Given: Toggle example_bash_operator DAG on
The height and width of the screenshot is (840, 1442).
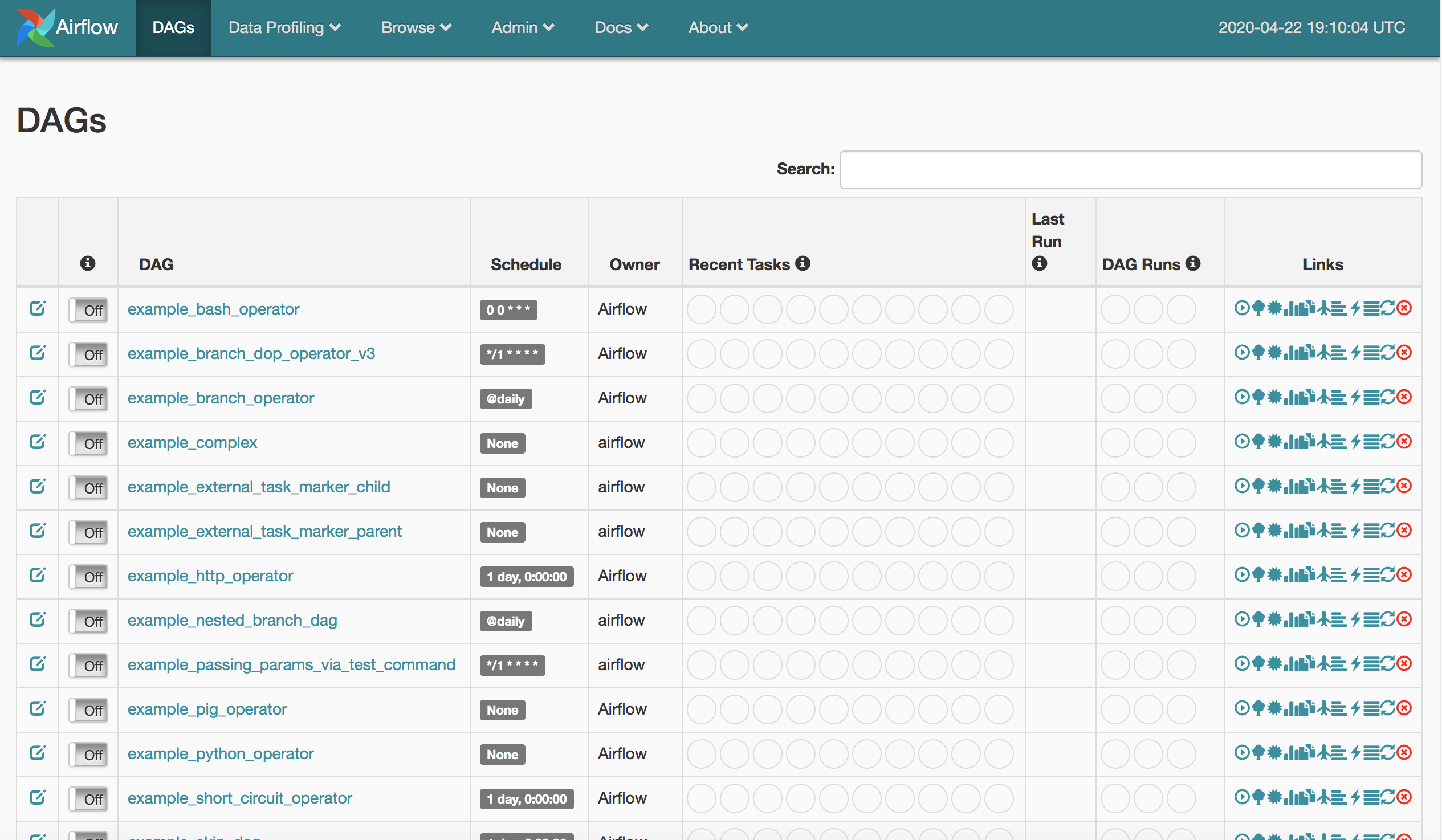Looking at the screenshot, I should 89,310.
